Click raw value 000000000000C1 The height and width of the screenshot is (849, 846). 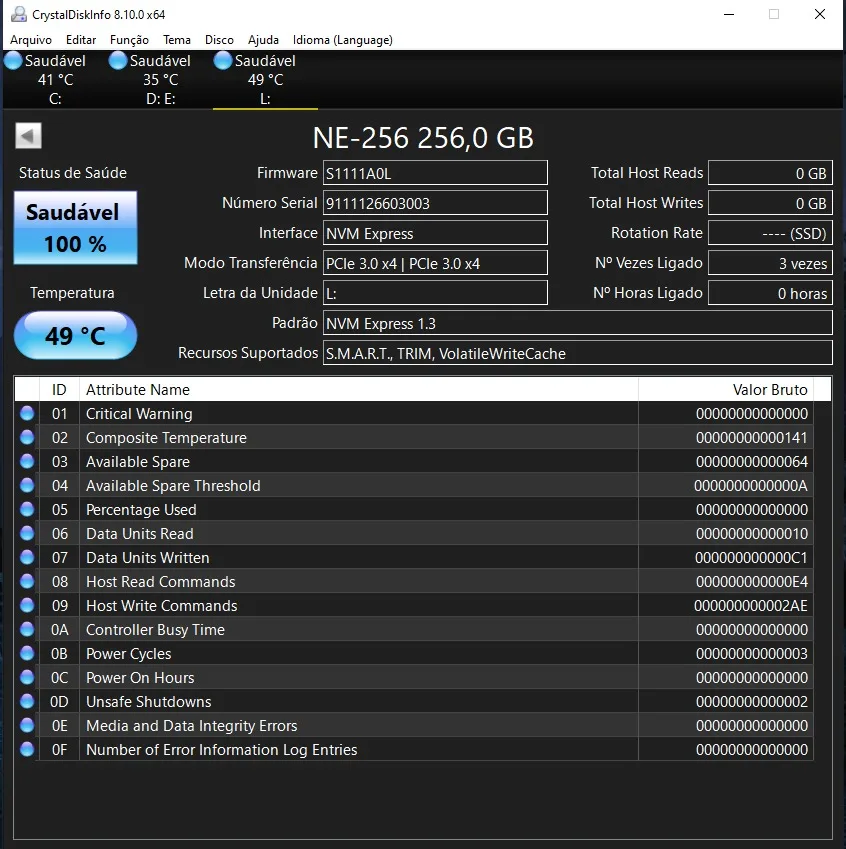(751, 557)
